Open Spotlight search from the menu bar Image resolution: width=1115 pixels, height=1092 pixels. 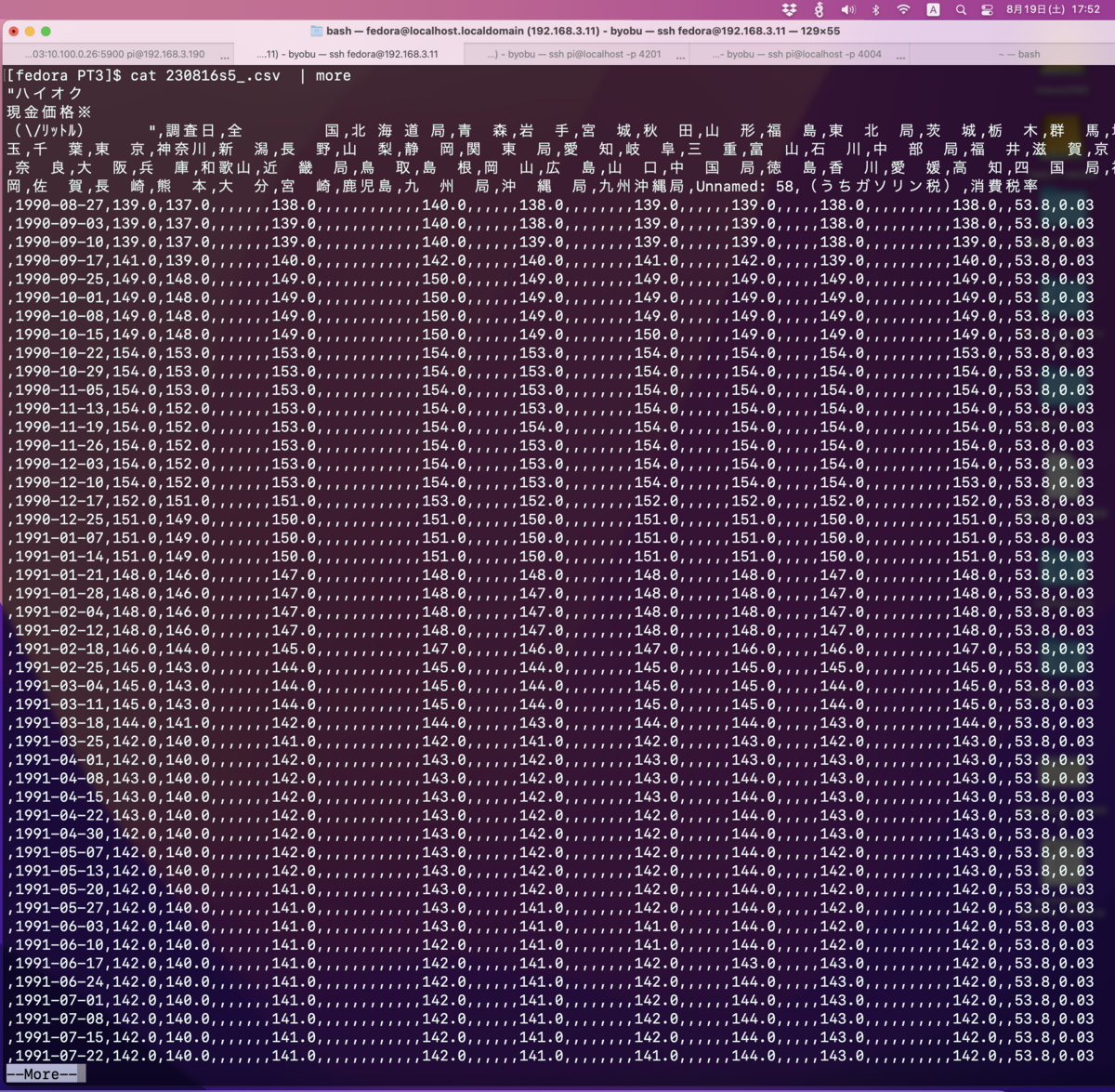click(x=960, y=9)
